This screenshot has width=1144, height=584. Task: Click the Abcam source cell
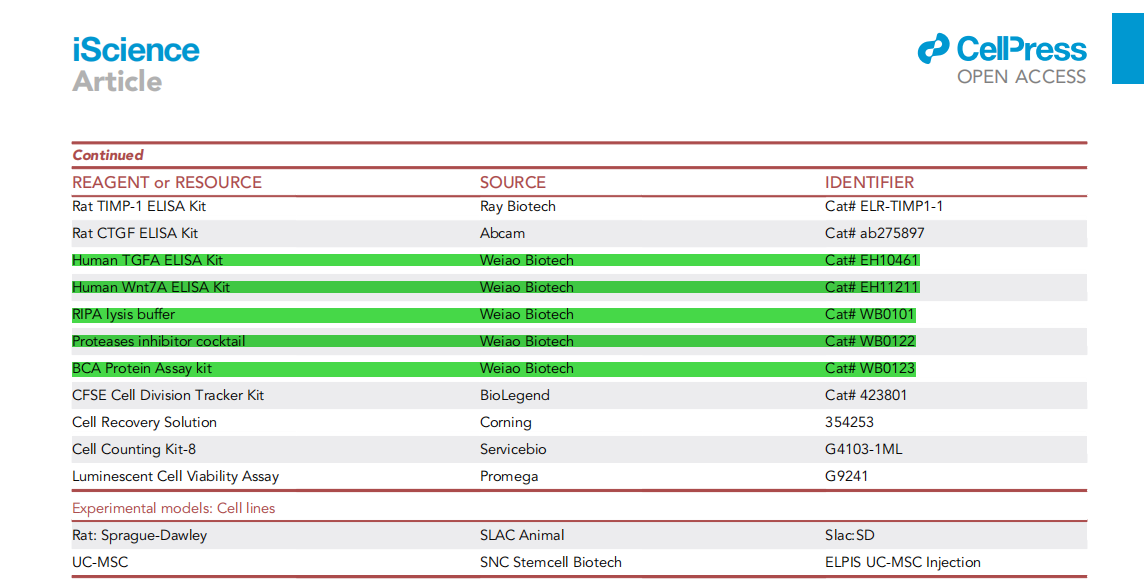[x=505, y=233]
